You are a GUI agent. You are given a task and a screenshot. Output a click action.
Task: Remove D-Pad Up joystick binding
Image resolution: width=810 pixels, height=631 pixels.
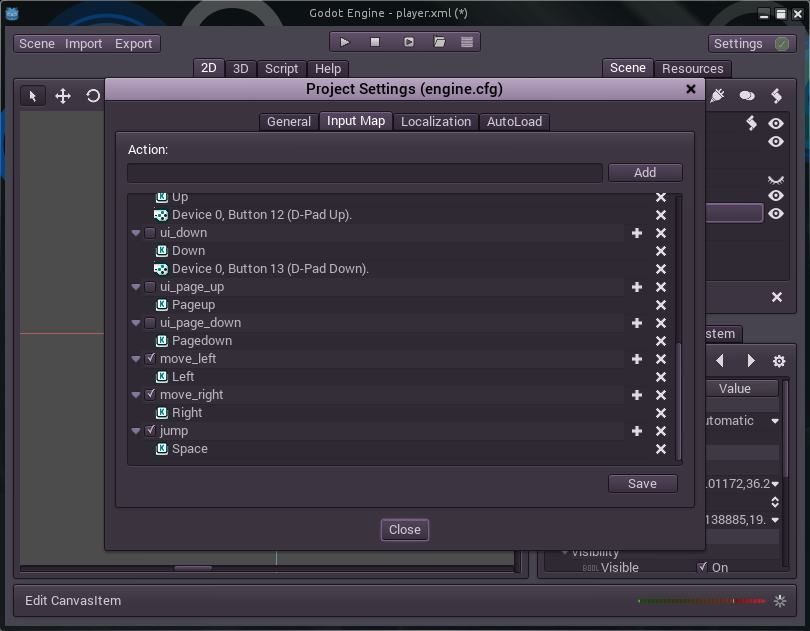[x=661, y=215]
